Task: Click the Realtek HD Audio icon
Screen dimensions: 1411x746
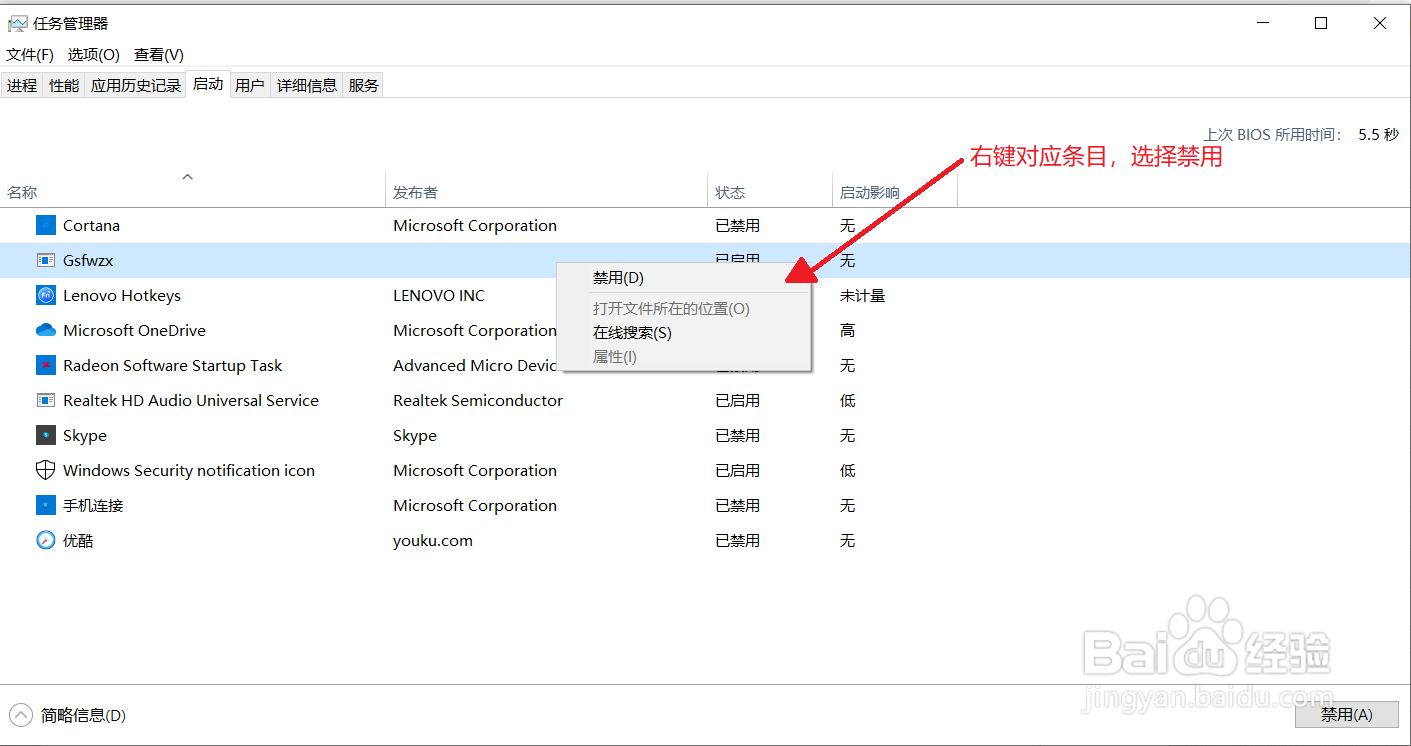Action: click(x=46, y=400)
